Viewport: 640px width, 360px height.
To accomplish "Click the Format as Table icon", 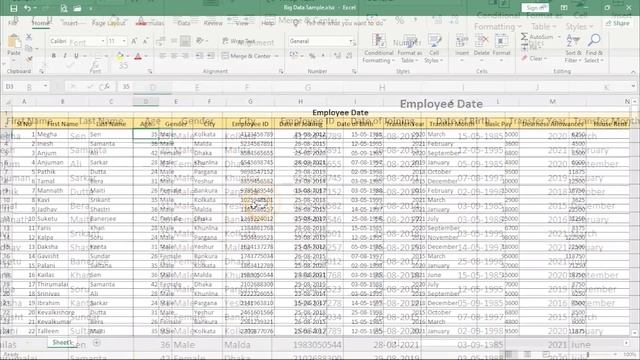I will point(409,41).
